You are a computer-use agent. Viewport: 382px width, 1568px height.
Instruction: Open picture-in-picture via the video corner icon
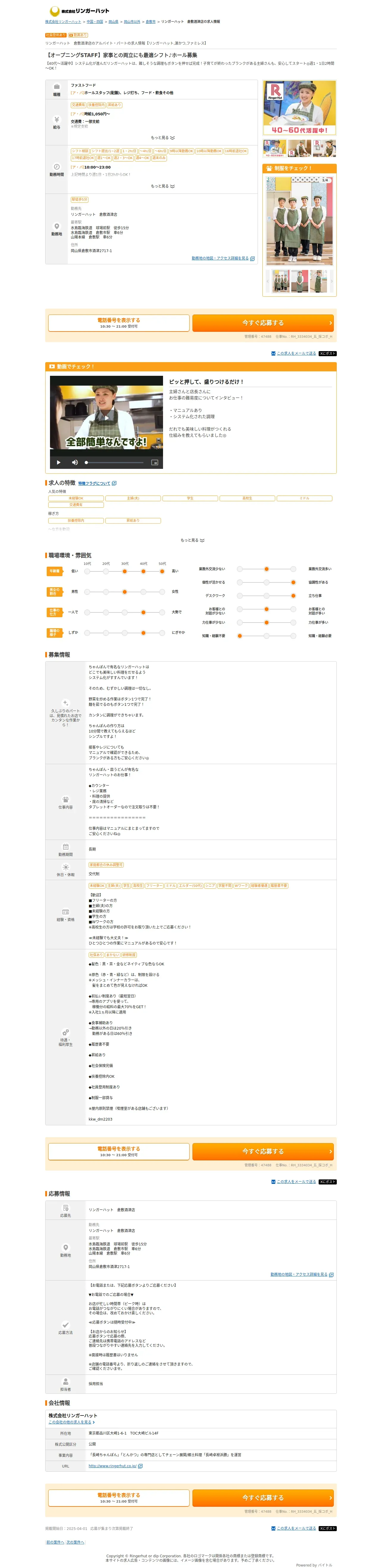click(155, 463)
